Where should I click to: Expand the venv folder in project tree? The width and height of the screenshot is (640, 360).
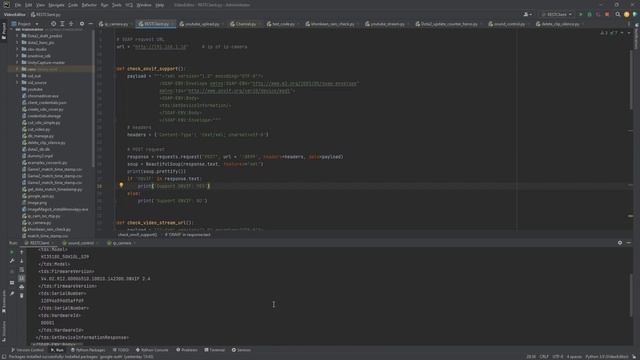(x=18, y=69)
